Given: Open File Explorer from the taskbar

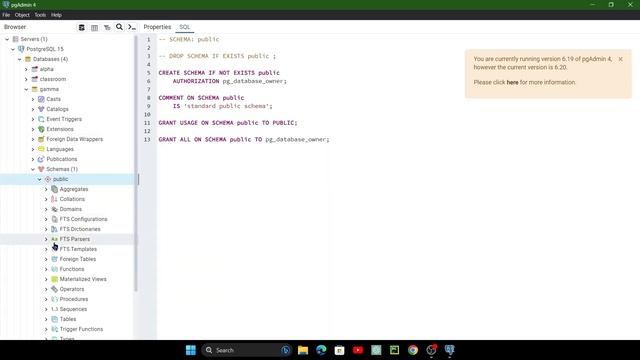Looking at the screenshot, I should [x=303, y=350].
